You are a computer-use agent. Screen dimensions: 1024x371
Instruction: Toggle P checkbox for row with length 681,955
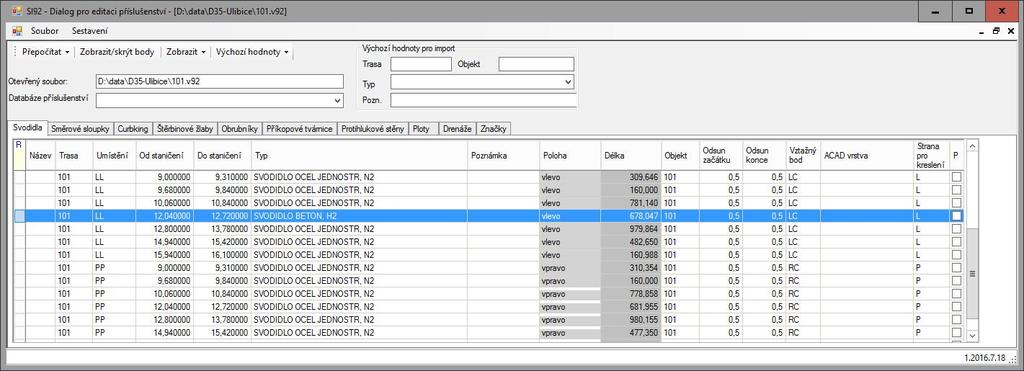956,307
